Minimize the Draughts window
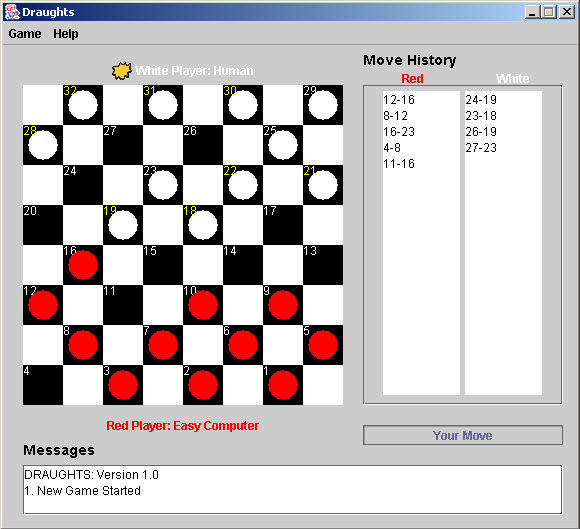This screenshot has height=529, width=580. pos(532,12)
